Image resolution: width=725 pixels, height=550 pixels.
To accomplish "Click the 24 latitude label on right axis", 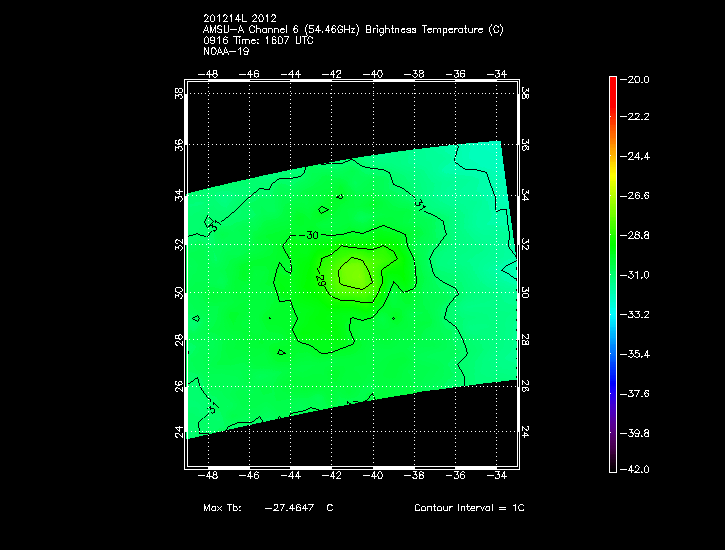I will click(x=525, y=431).
